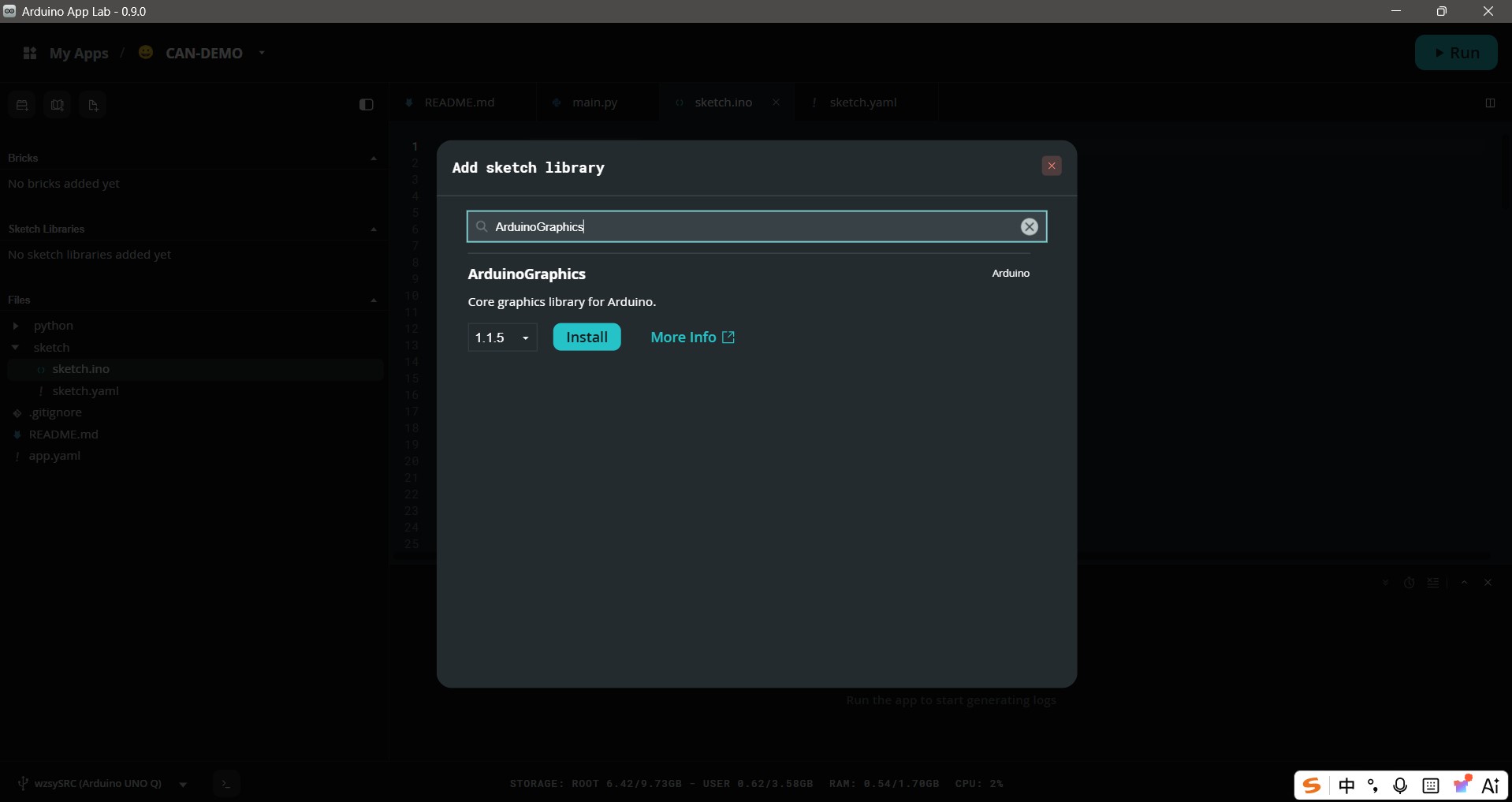Click the AI assistant icon in IME bar

pyautogui.click(x=1491, y=785)
